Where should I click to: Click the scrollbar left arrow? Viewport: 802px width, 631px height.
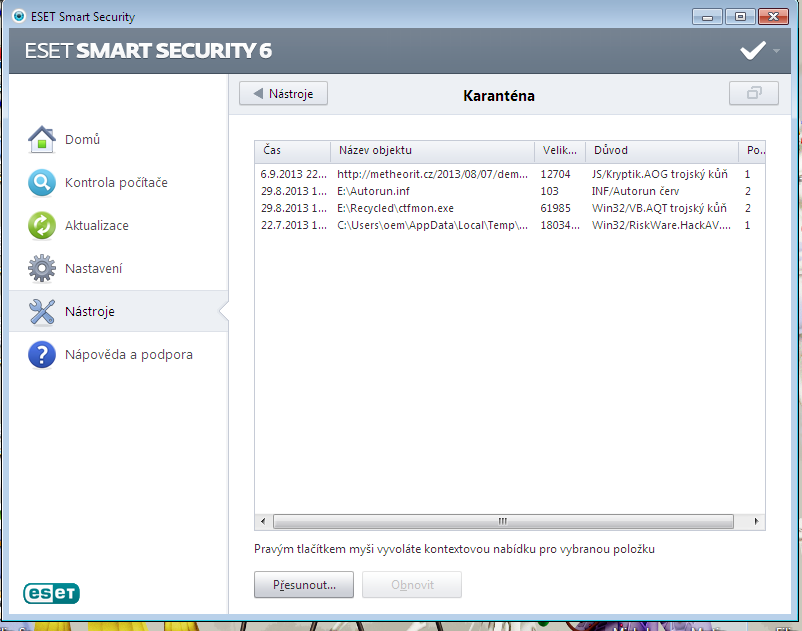click(x=263, y=521)
